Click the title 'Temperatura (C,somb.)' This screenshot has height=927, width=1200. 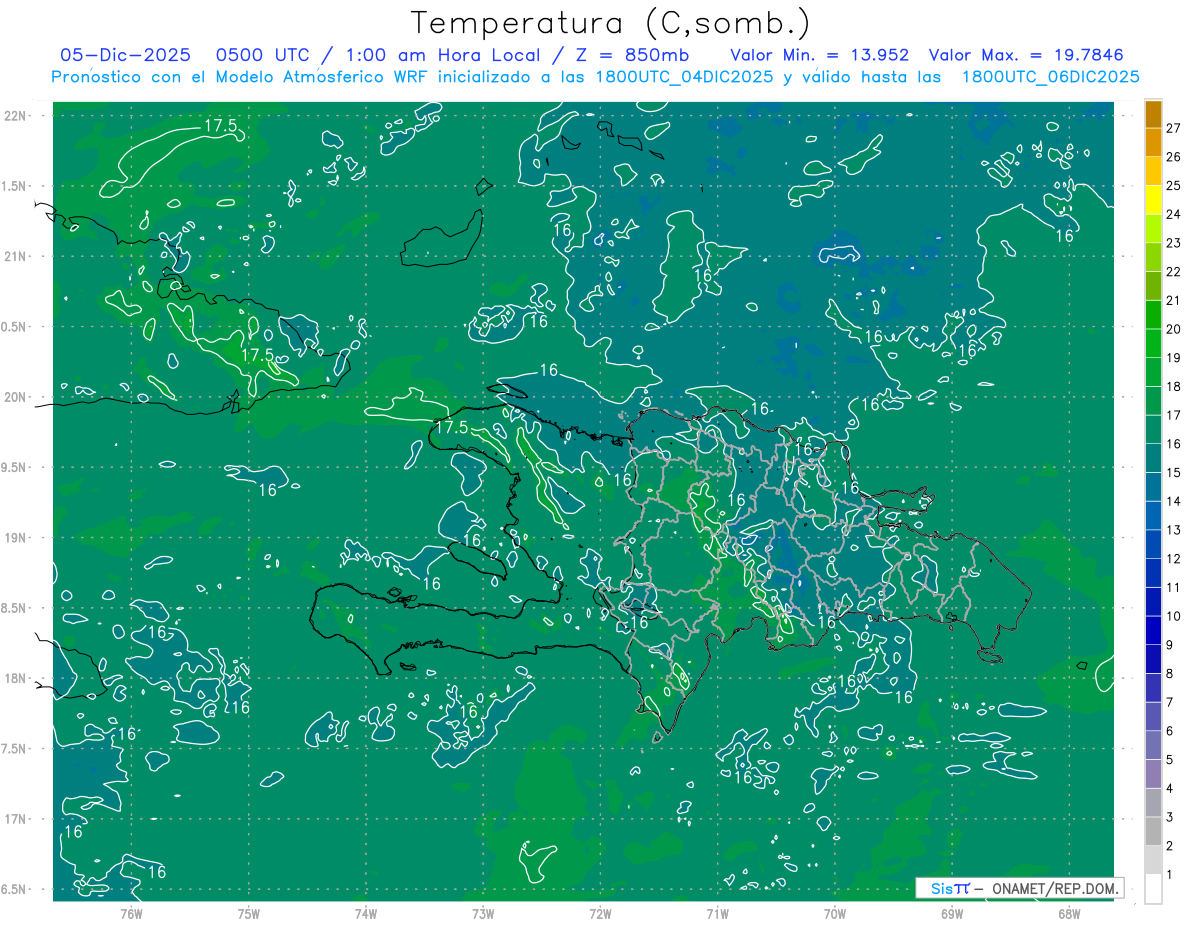pos(610,23)
